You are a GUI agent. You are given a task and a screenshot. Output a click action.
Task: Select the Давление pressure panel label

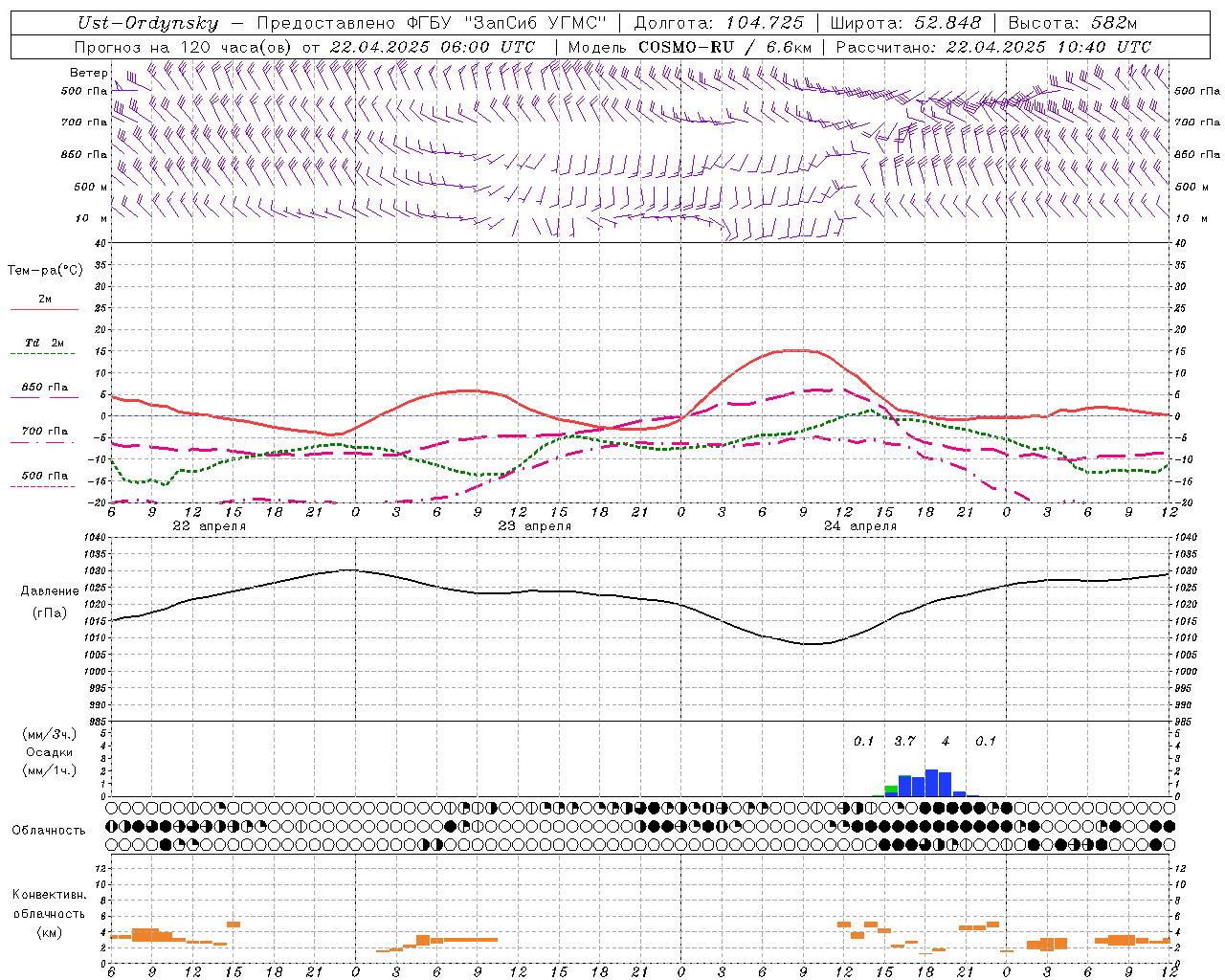(x=50, y=591)
